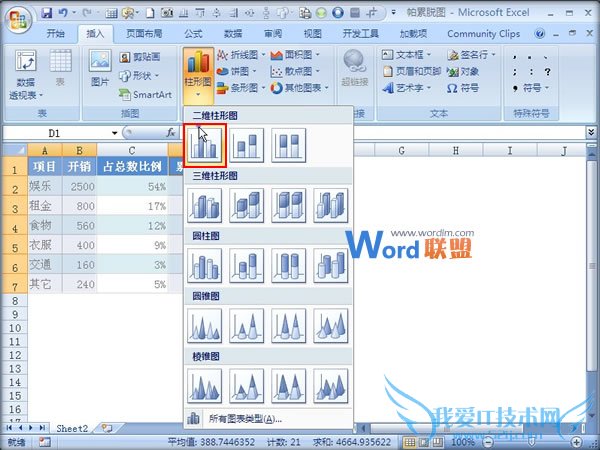Open the 页面布局 (Page Layout) tab
Image resolution: width=600 pixels, height=450 pixels.
click(142, 33)
